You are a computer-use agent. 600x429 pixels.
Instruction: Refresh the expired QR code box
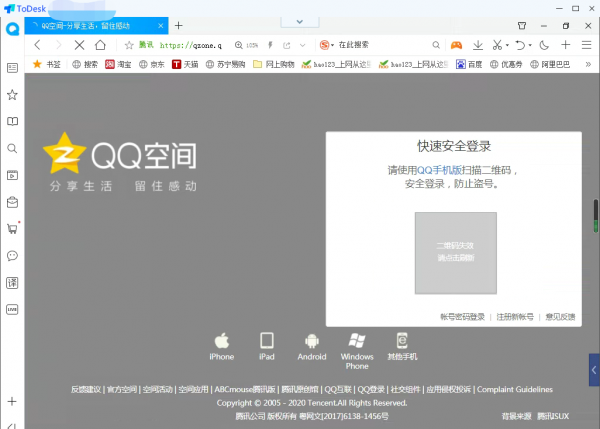tap(456, 253)
